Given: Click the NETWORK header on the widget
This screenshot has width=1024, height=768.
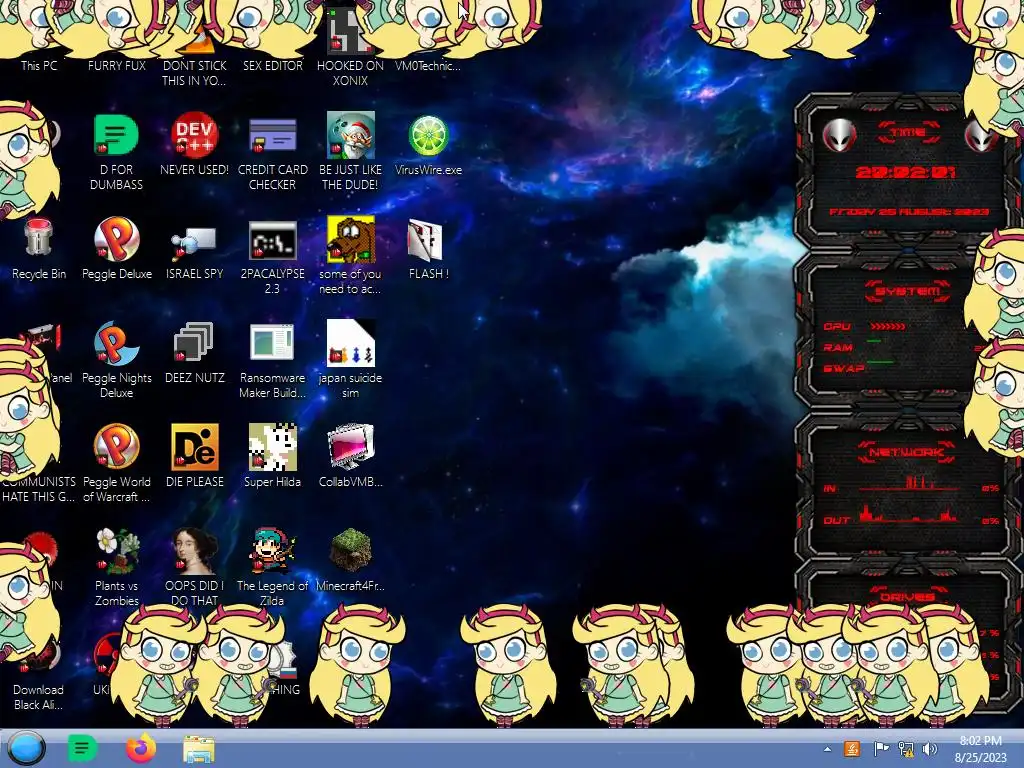Looking at the screenshot, I should coord(906,452).
